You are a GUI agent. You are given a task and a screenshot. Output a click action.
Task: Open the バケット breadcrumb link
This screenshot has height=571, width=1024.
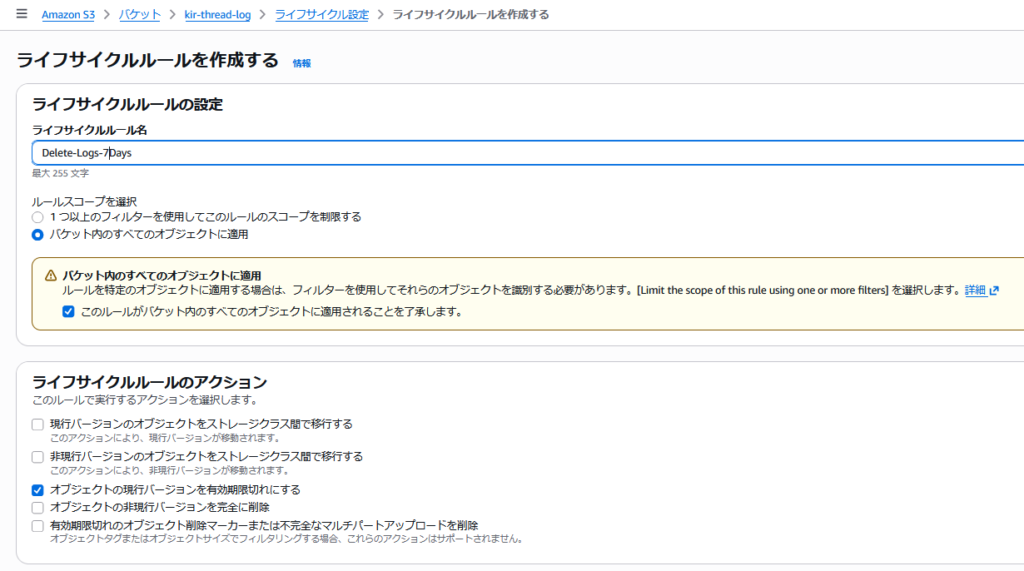pyautogui.click(x=139, y=15)
